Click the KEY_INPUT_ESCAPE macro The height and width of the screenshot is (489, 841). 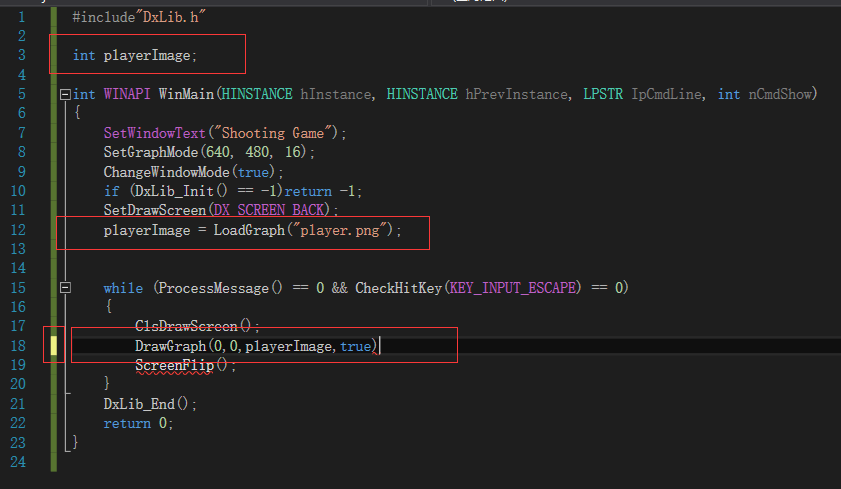click(513, 288)
